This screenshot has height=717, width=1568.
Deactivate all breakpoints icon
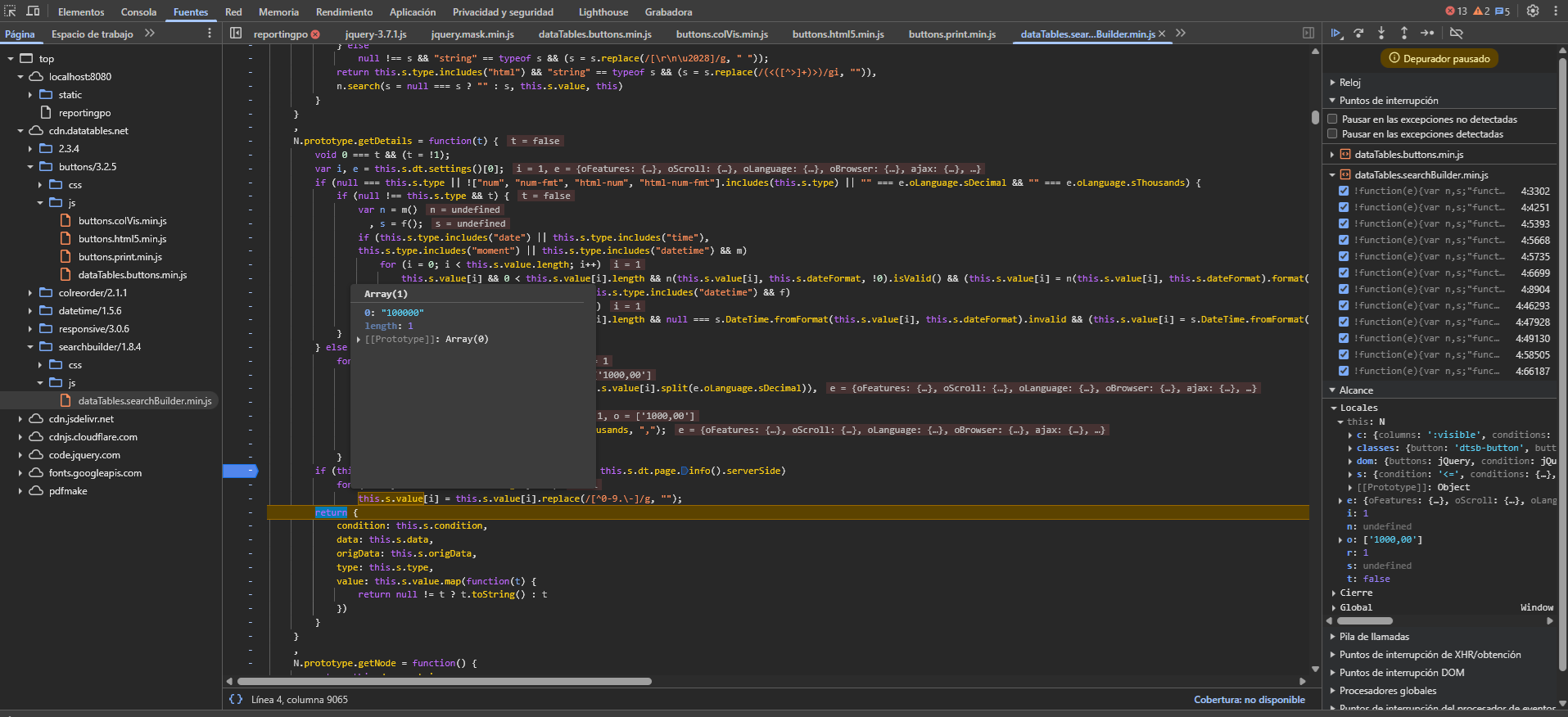(x=1456, y=34)
